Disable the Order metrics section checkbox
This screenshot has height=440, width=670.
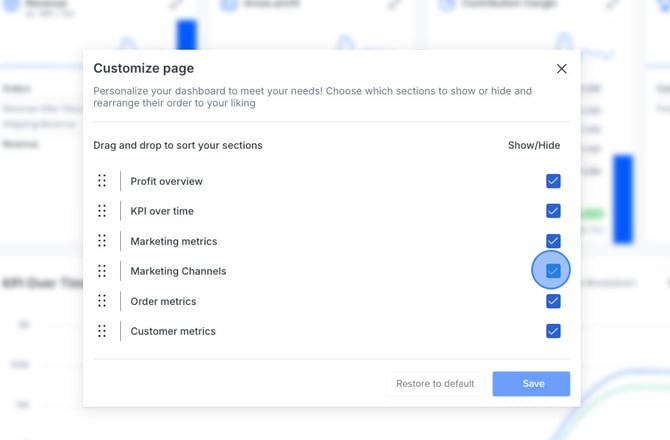[x=553, y=301]
